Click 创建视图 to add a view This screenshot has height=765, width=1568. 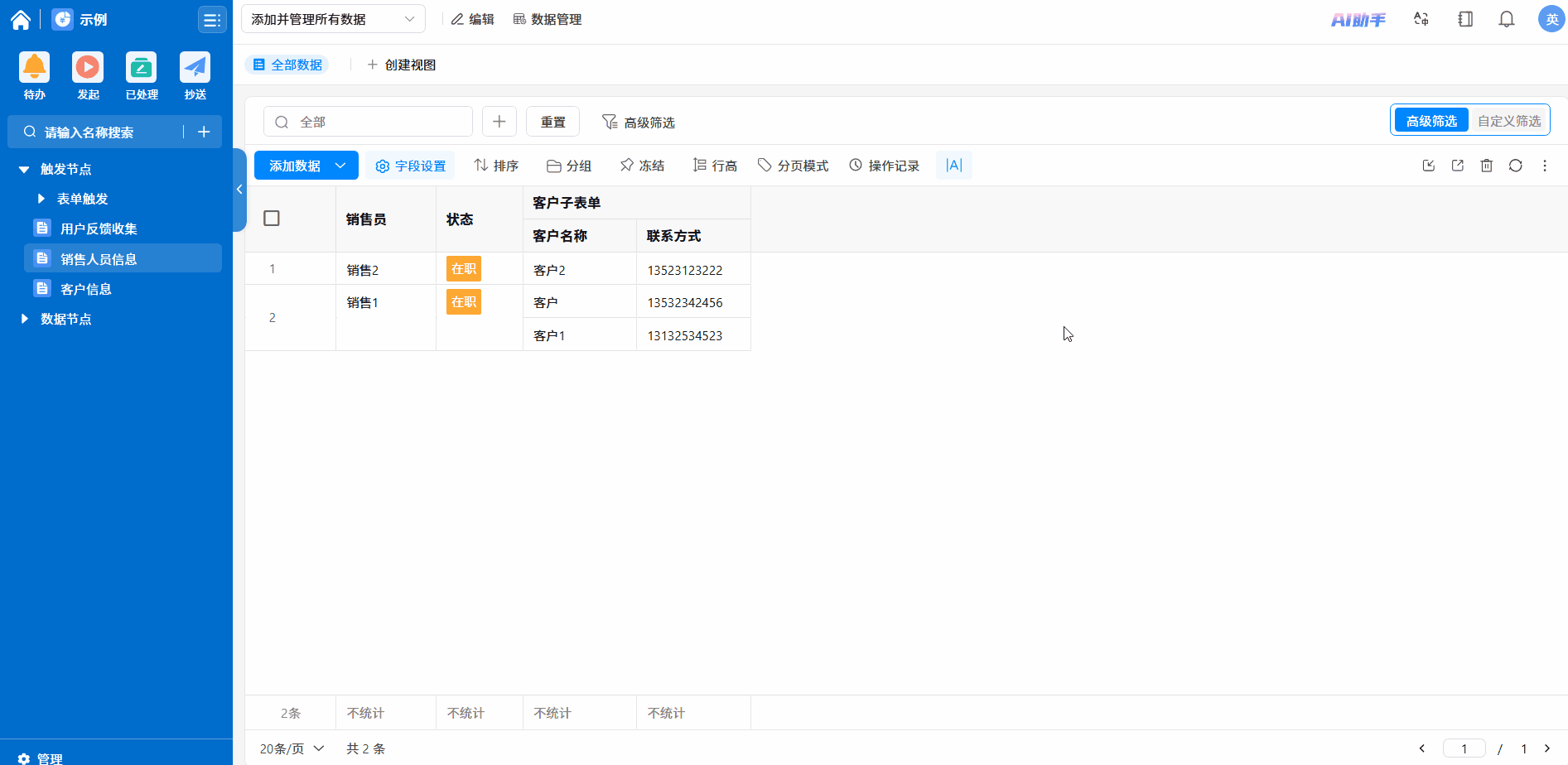click(401, 65)
